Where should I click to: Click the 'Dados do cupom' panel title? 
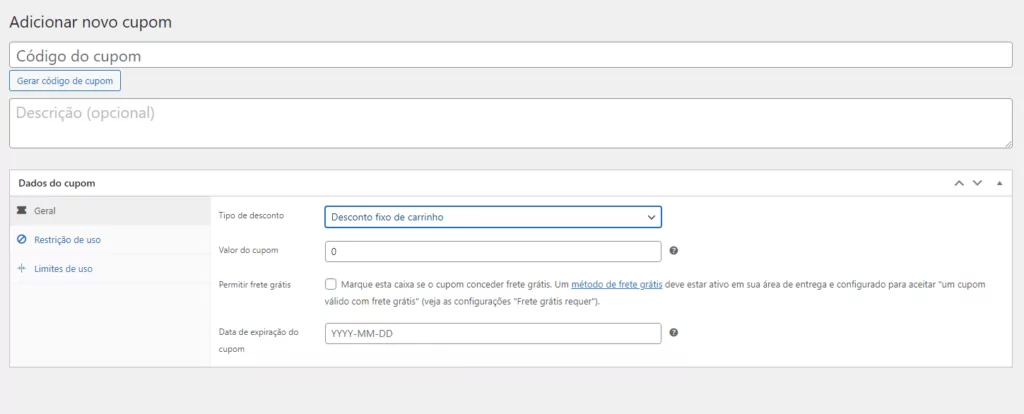click(x=57, y=183)
